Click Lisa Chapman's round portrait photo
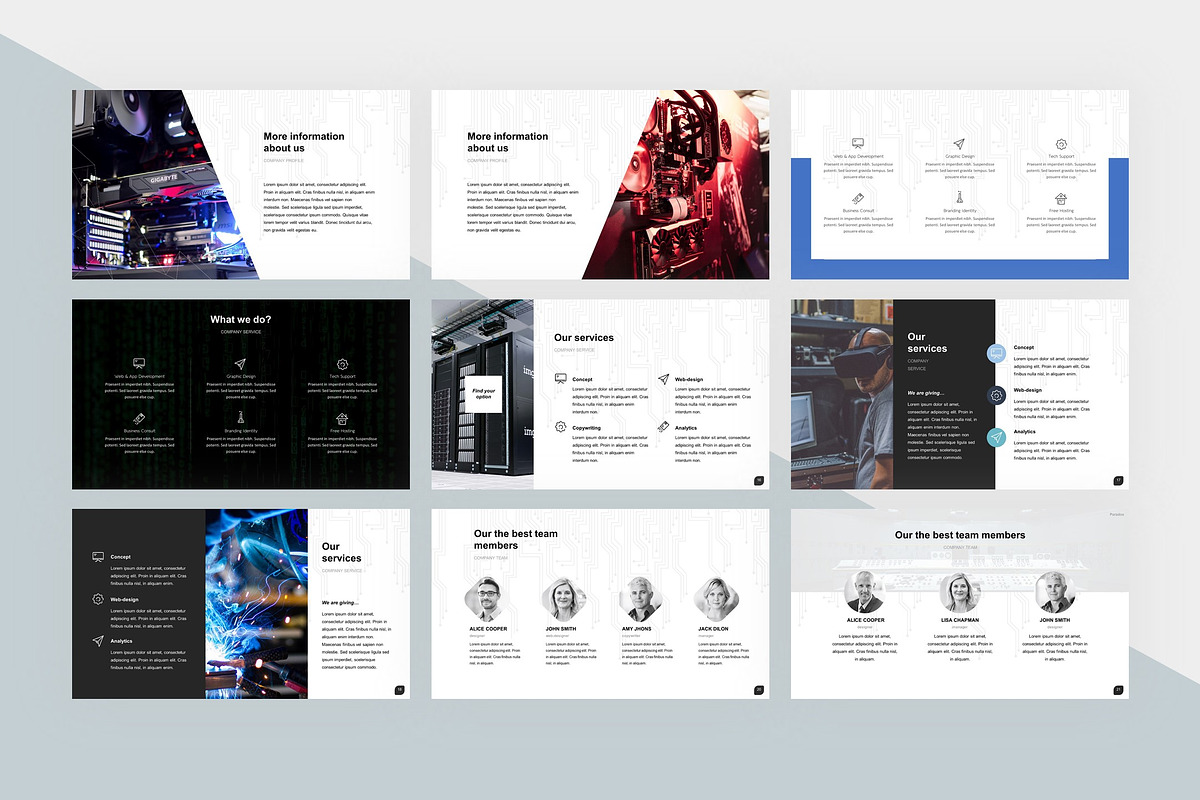 [x=960, y=592]
